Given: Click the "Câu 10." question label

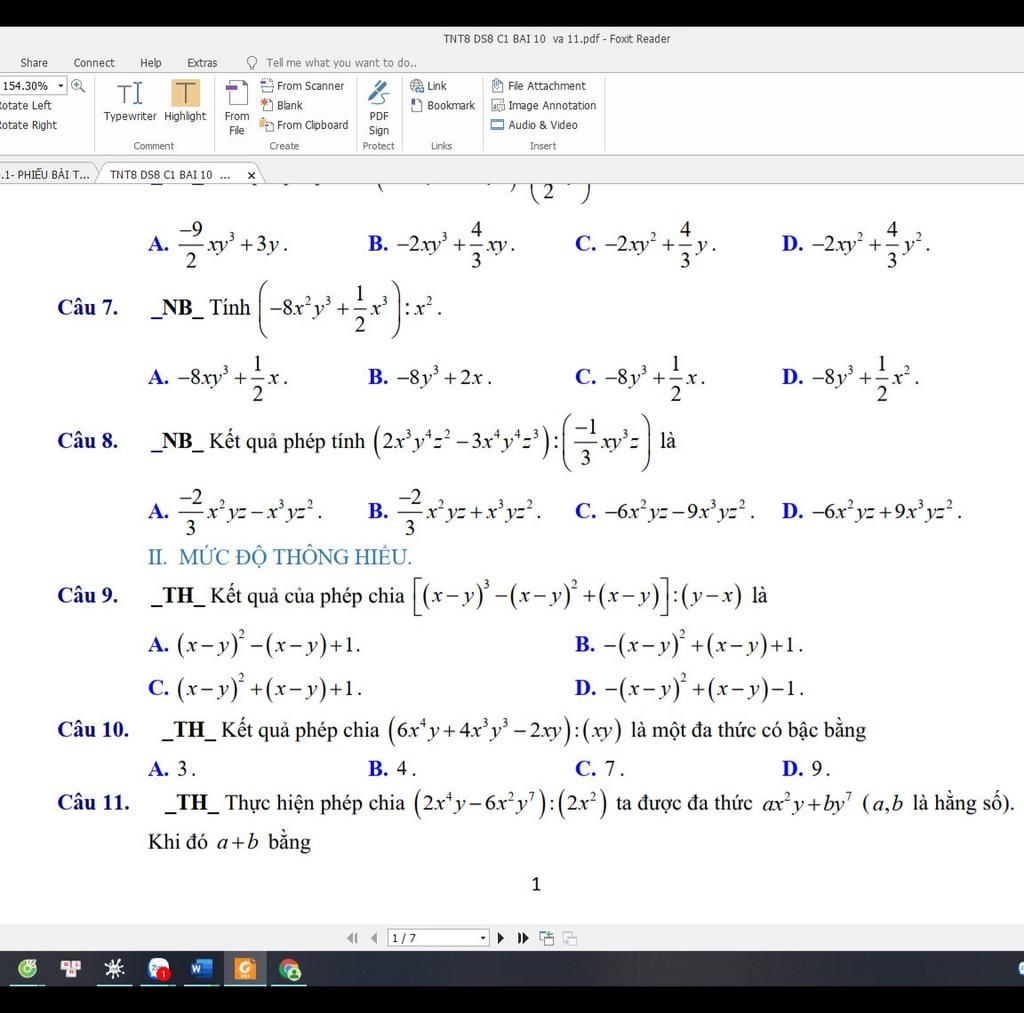Looking at the screenshot, I should click(93, 730).
